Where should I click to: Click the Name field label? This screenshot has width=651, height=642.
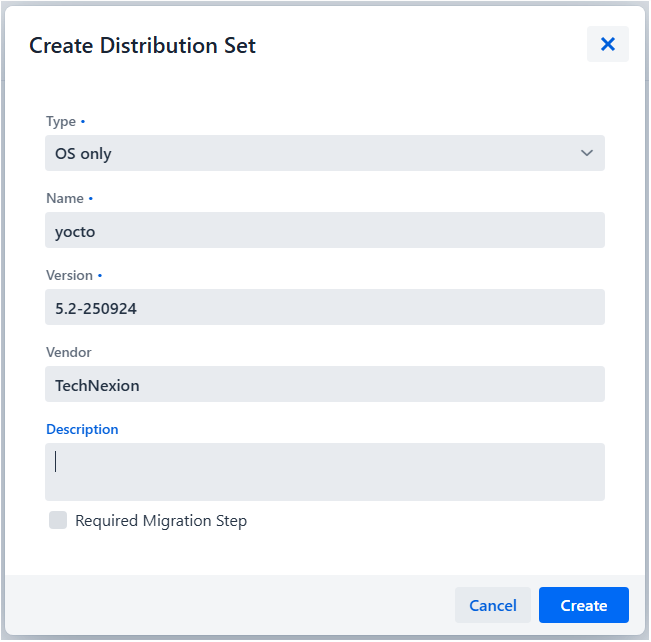65,198
